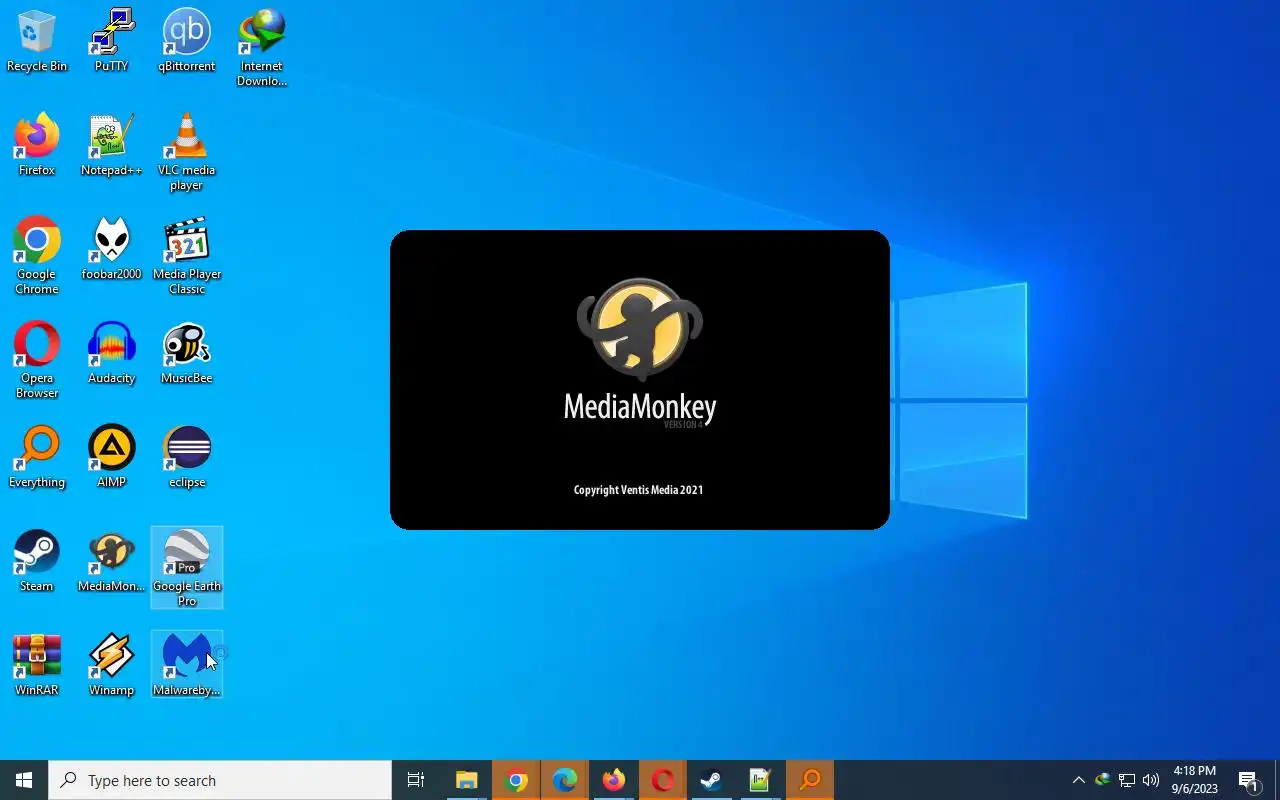Click the Internet Download Manager tray icon

point(1102,780)
